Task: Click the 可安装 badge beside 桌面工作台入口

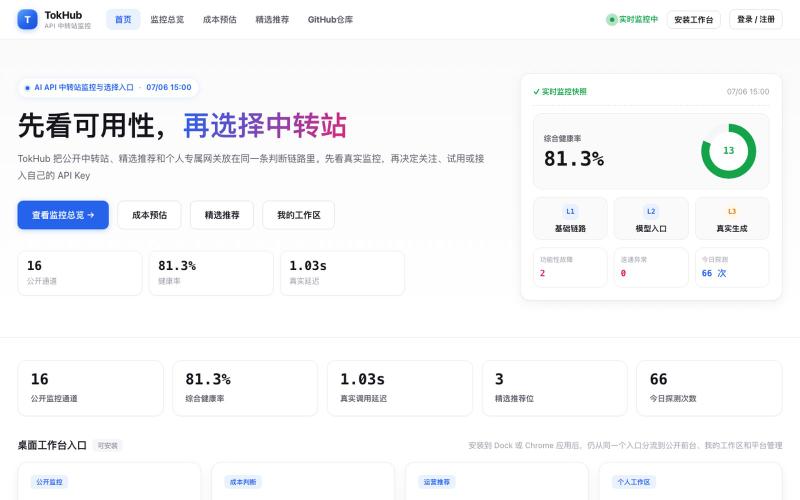Action: (x=108, y=445)
